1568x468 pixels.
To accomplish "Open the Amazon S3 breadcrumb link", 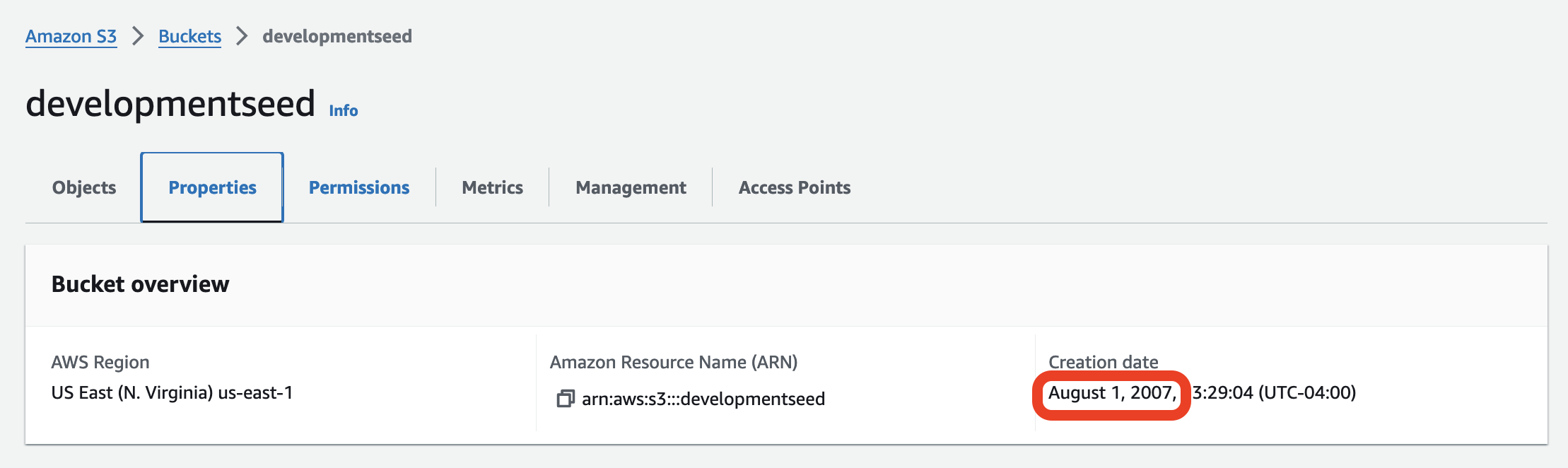I will coord(71,36).
